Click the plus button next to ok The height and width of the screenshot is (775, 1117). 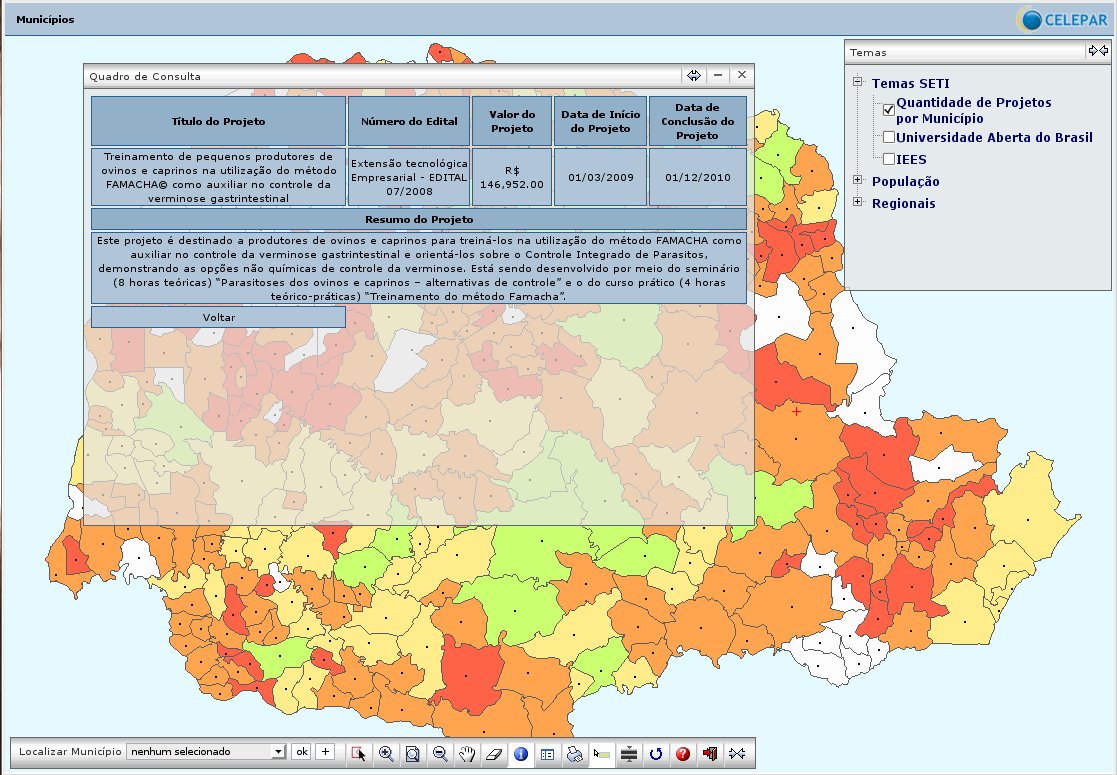[325, 751]
